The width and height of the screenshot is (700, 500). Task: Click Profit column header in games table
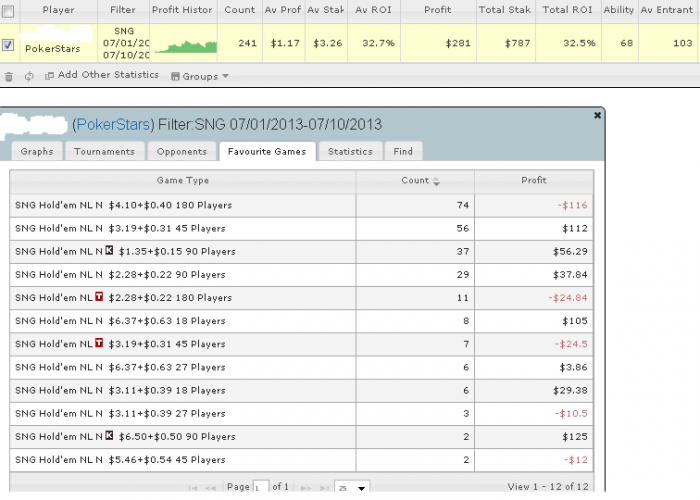pyautogui.click(x=534, y=181)
